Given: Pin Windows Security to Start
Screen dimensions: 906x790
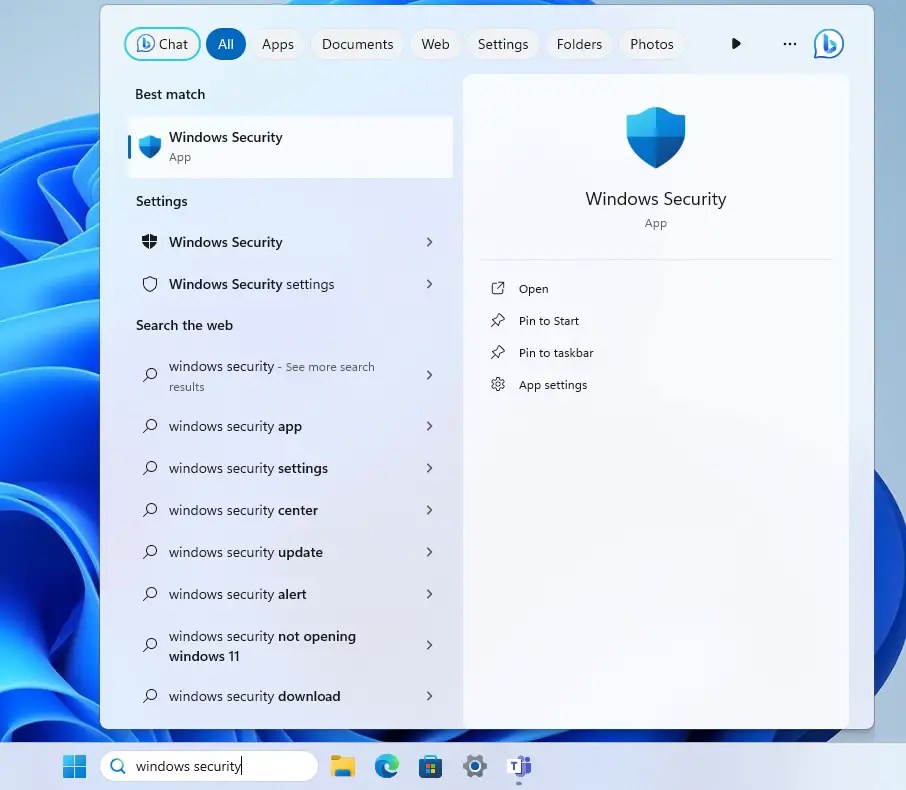Looking at the screenshot, I should [548, 321].
